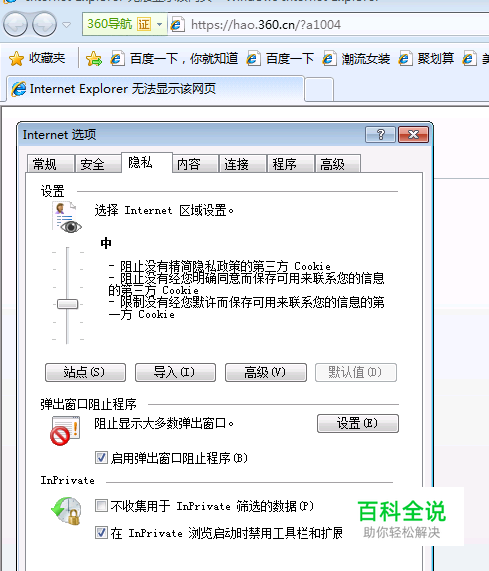Open the 360导航 certificate dropdown
489x571 pixels.
(x=159, y=24)
